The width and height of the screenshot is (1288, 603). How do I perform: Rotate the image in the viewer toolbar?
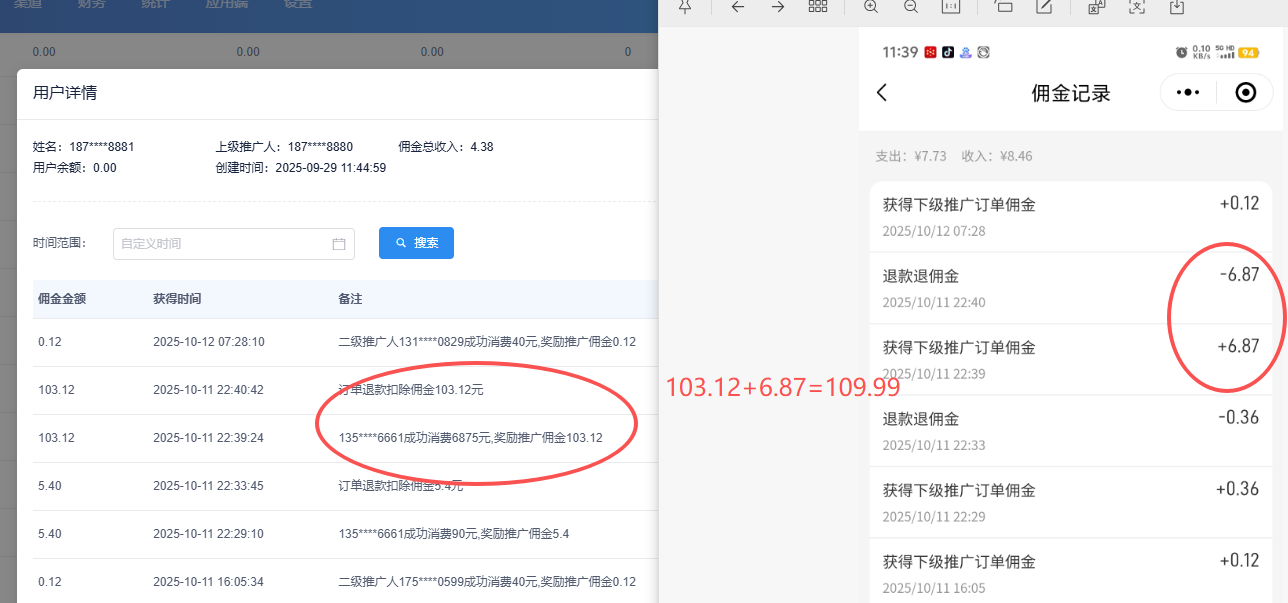[1003, 6]
